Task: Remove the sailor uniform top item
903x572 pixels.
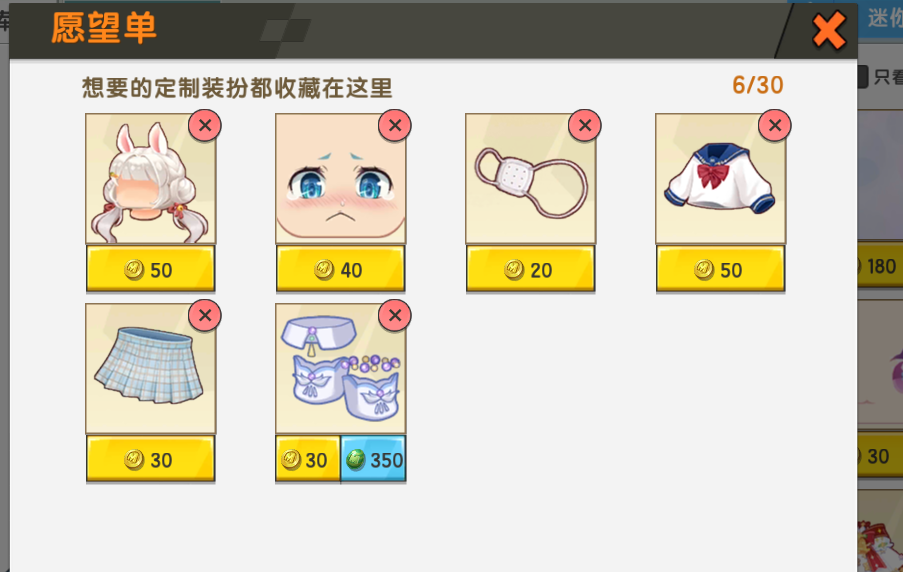Action: (775, 125)
